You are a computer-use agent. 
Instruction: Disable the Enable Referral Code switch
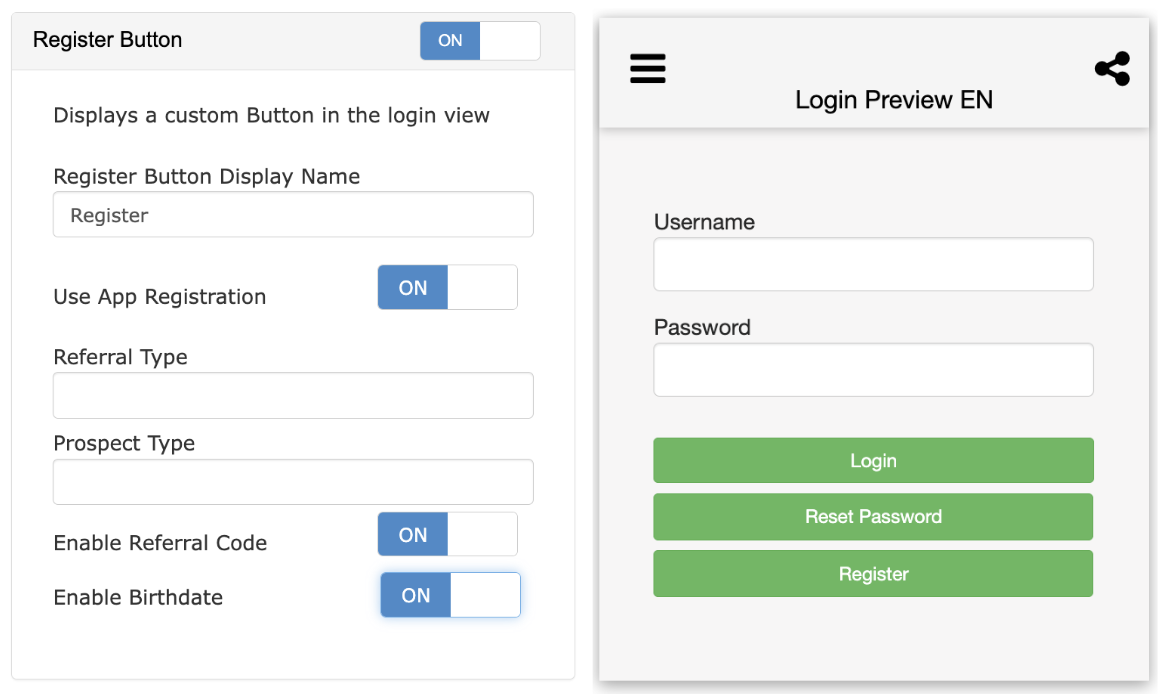pos(447,535)
